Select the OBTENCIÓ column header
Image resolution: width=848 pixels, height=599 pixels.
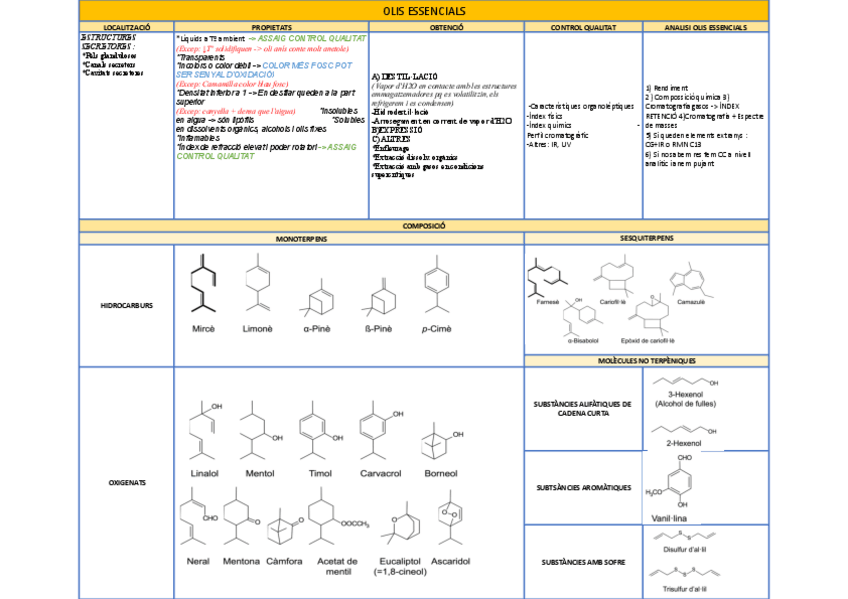[x=447, y=27]
